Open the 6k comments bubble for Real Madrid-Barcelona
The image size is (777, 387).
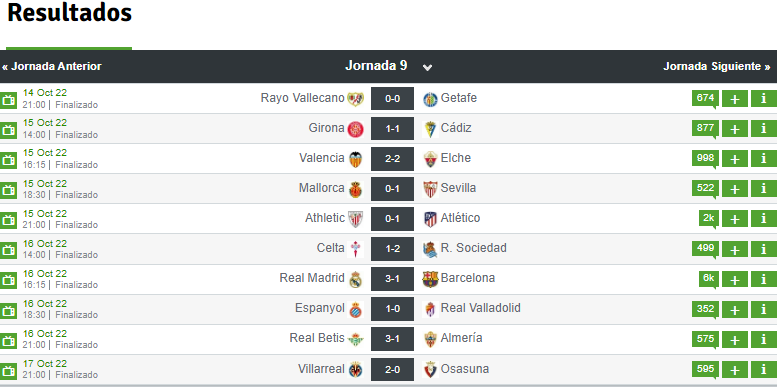[709, 279]
